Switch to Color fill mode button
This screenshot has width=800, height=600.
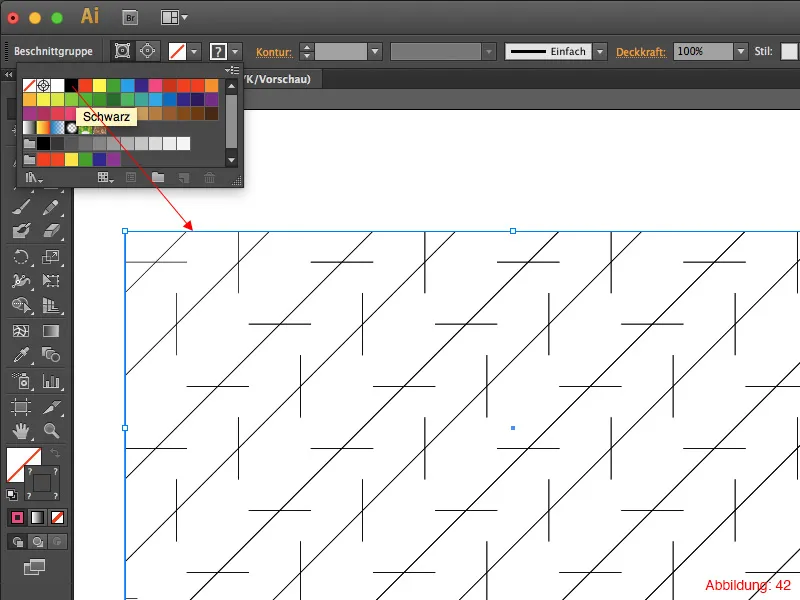tap(17, 518)
